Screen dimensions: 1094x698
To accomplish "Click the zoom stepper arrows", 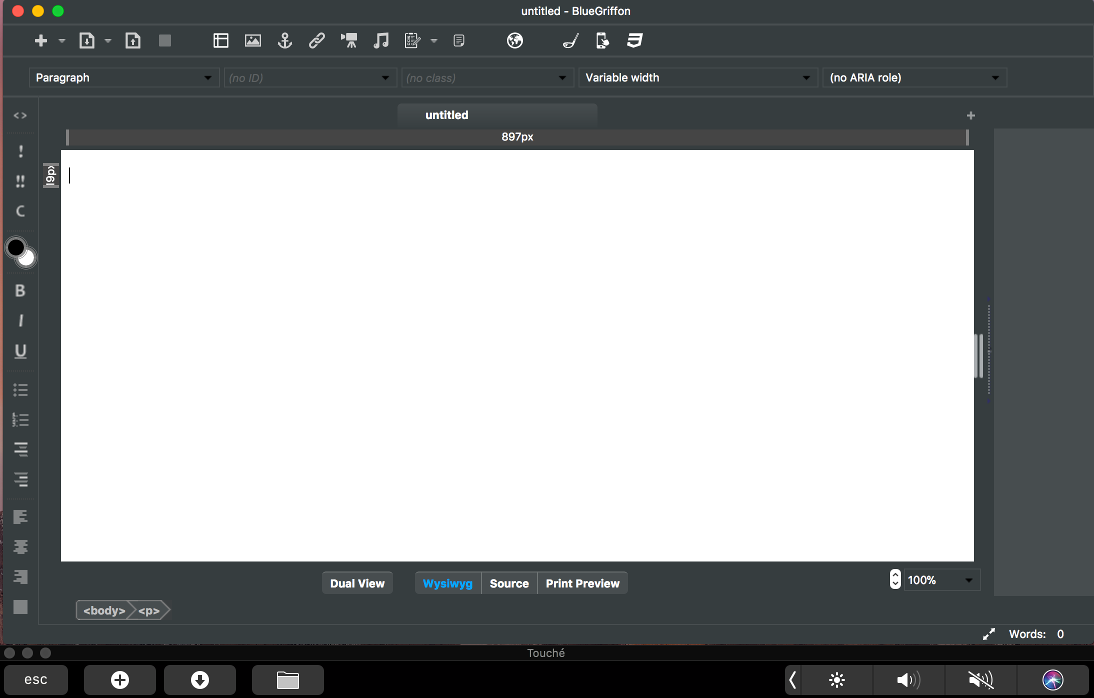I will tap(895, 579).
